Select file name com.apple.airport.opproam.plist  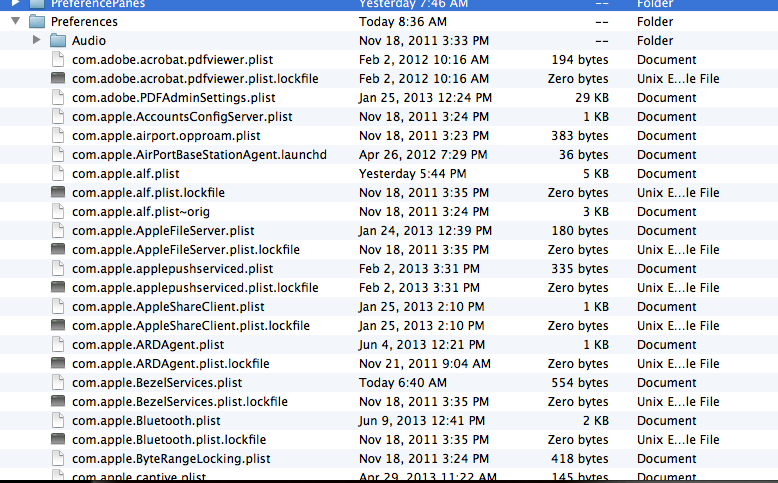pos(166,136)
